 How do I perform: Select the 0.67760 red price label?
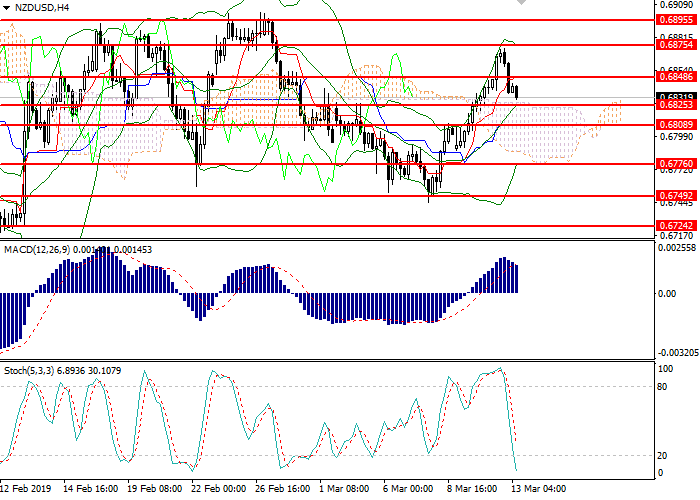coord(674,164)
